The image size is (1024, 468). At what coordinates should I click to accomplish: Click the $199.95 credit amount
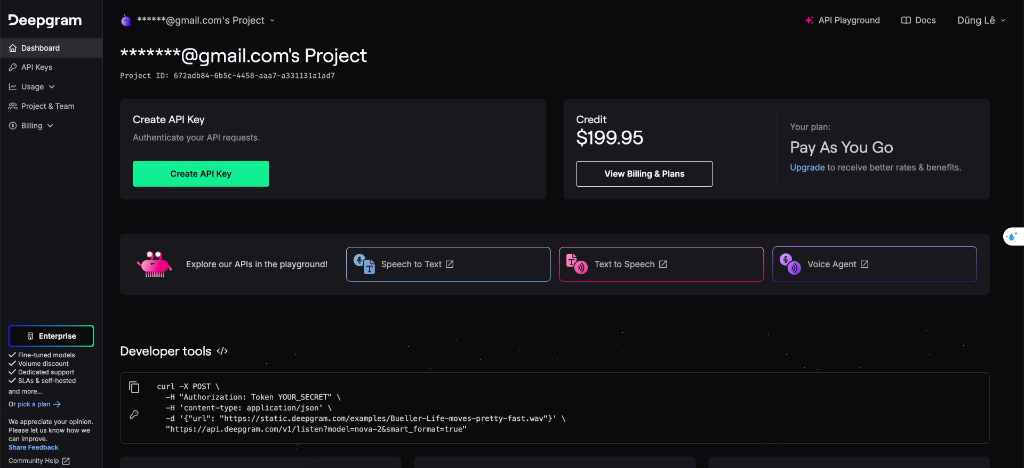click(609, 138)
